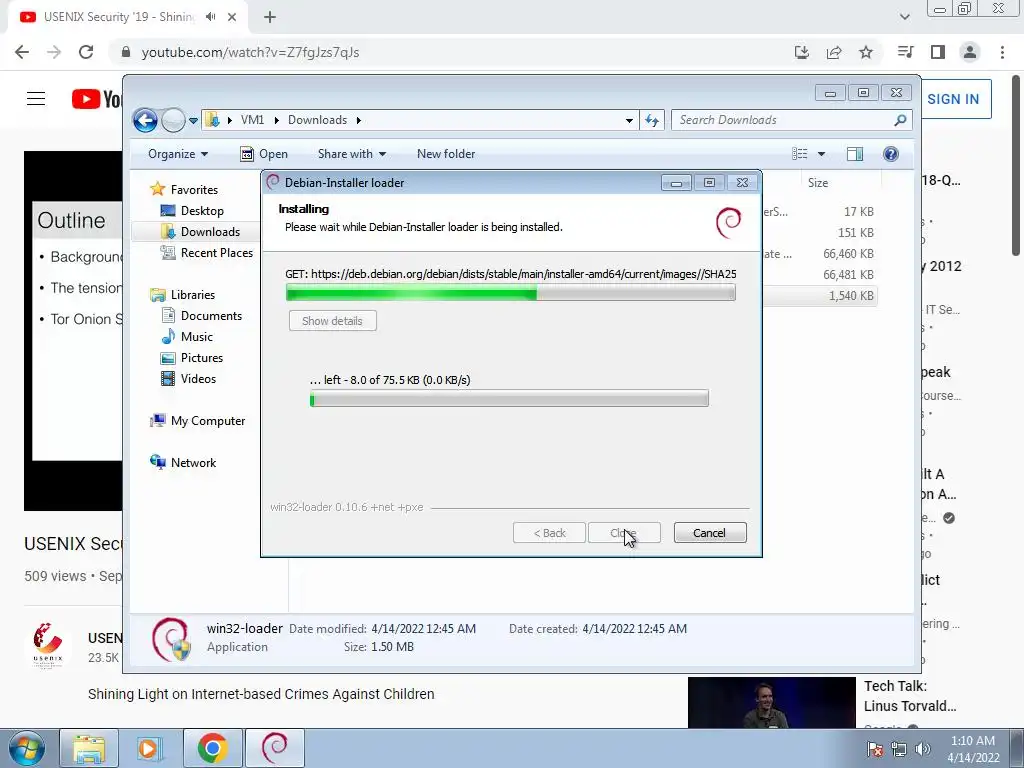
Task: Open Chrome media controls icon
Action: click(906, 52)
